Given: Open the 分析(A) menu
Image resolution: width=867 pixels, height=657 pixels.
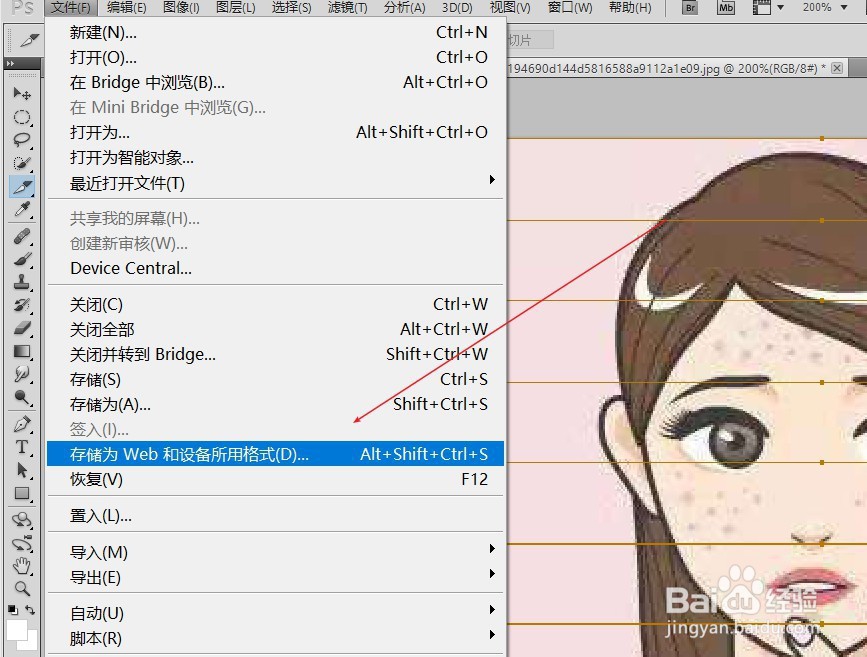Looking at the screenshot, I should pos(405,8).
